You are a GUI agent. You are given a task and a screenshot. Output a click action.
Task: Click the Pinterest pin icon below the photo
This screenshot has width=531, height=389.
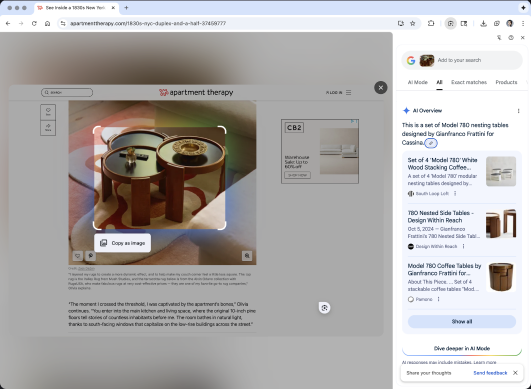click(90, 256)
